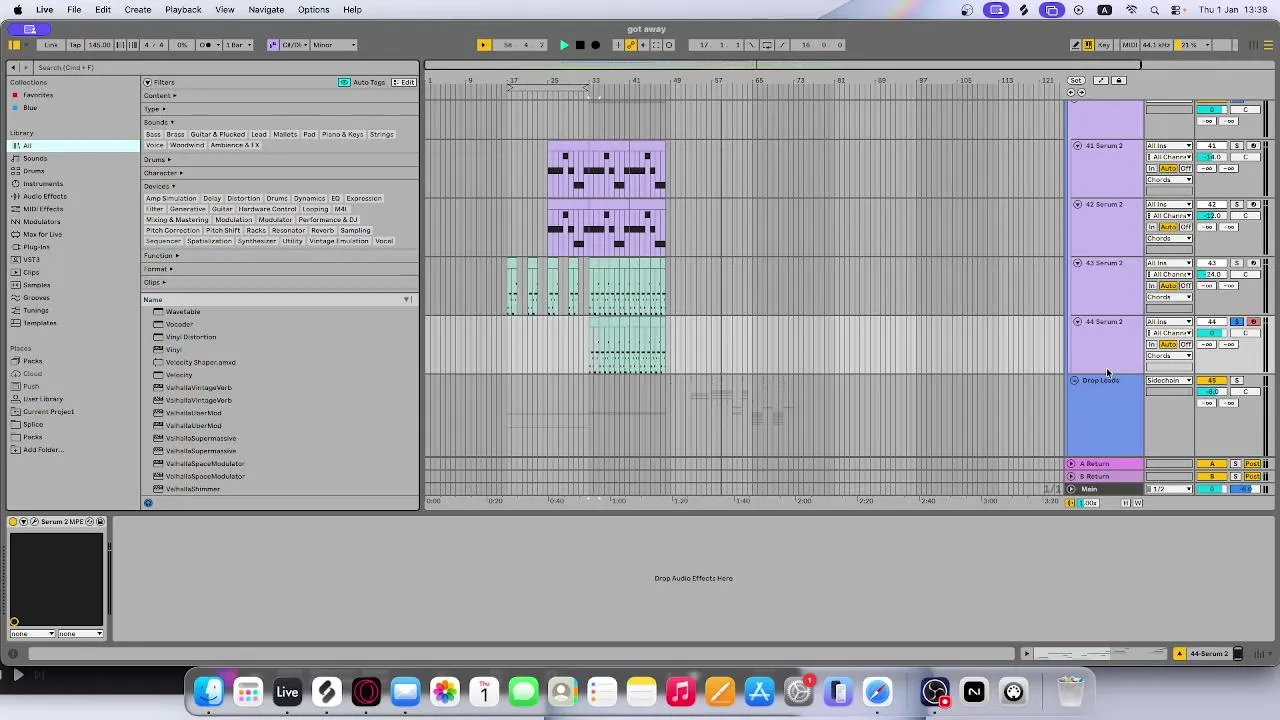Toggle the scale mode button
The width and height of the screenshot is (1280, 720).
point(273,45)
